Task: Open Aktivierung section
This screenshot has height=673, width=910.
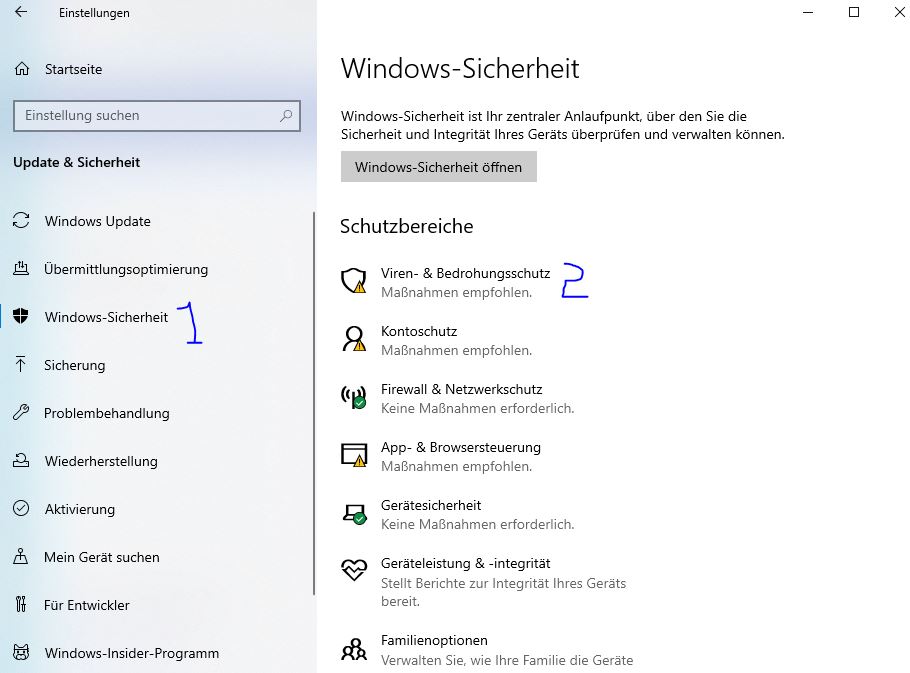Action: [80, 509]
